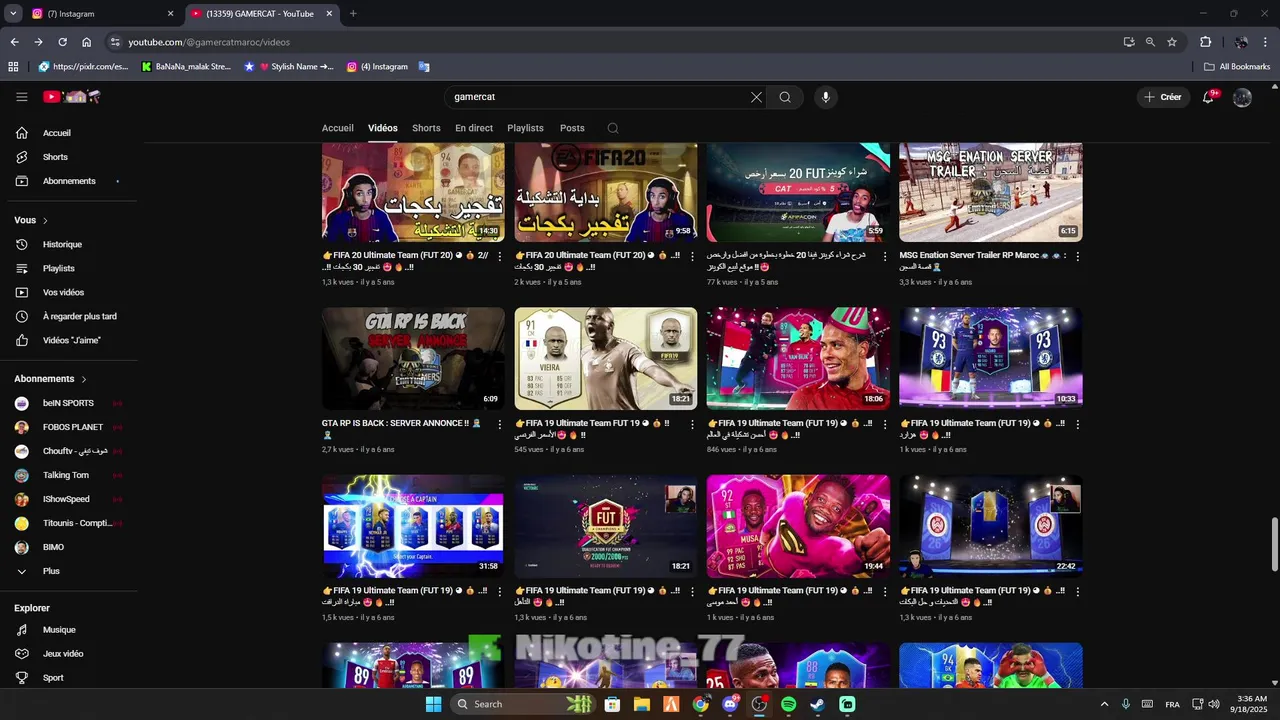Click the Créer button

1163,97
